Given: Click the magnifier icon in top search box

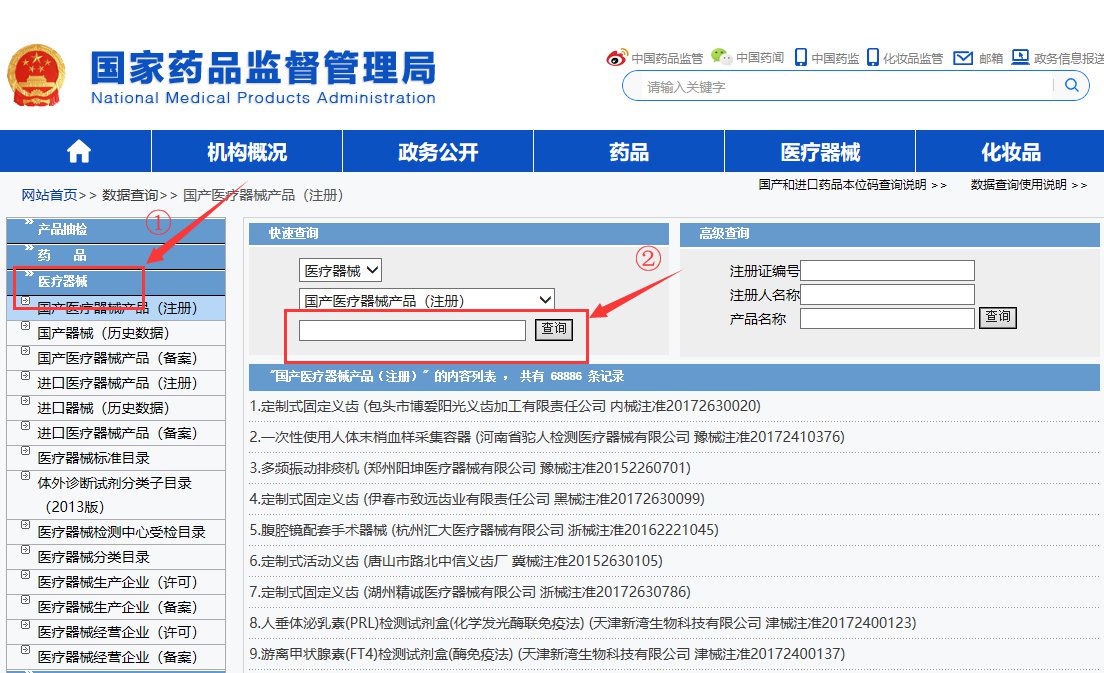Looking at the screenshot, I should tap(1071, 86).
